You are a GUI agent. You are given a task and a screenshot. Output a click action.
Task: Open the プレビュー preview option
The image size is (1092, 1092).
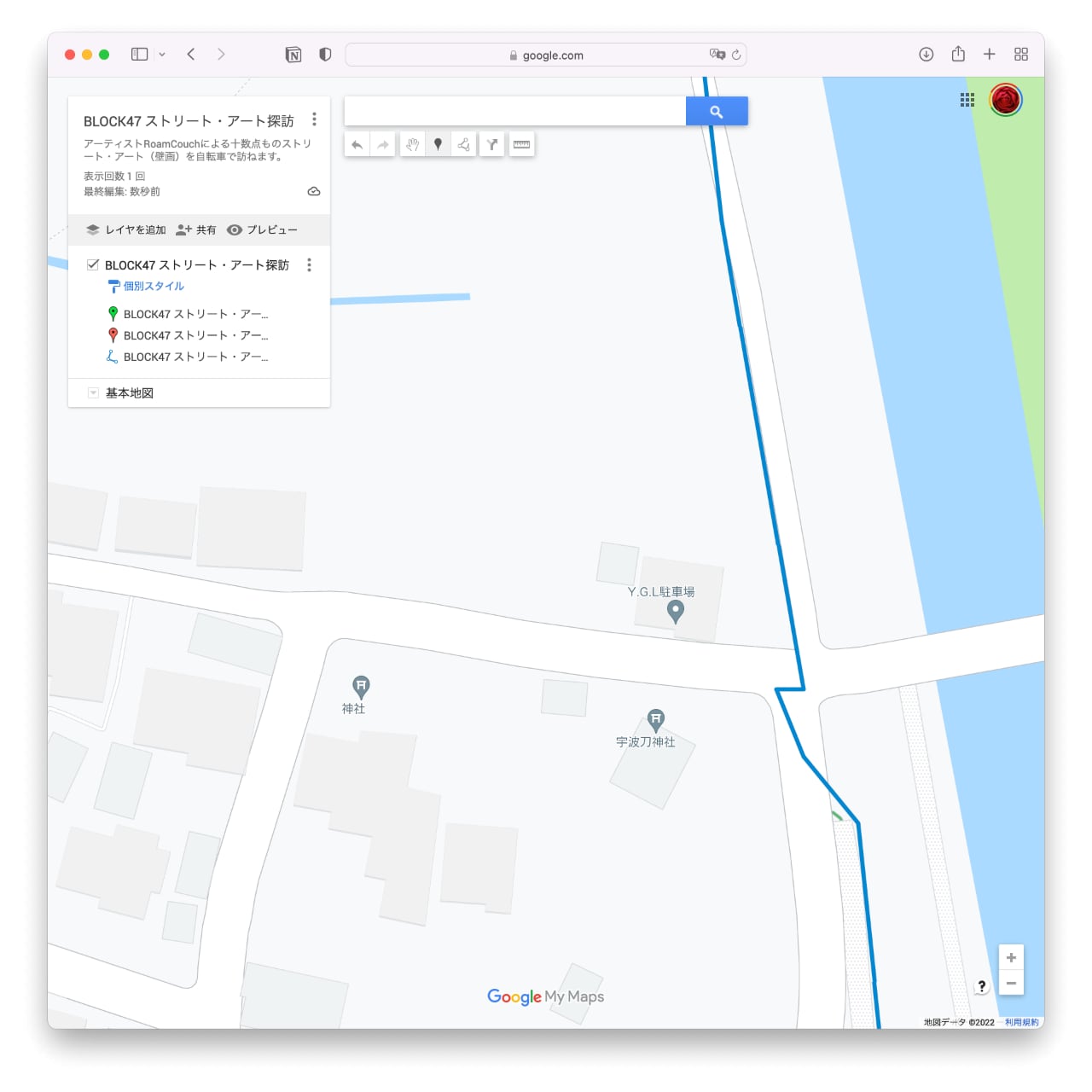pyautogui.click(x=263, y=230)
